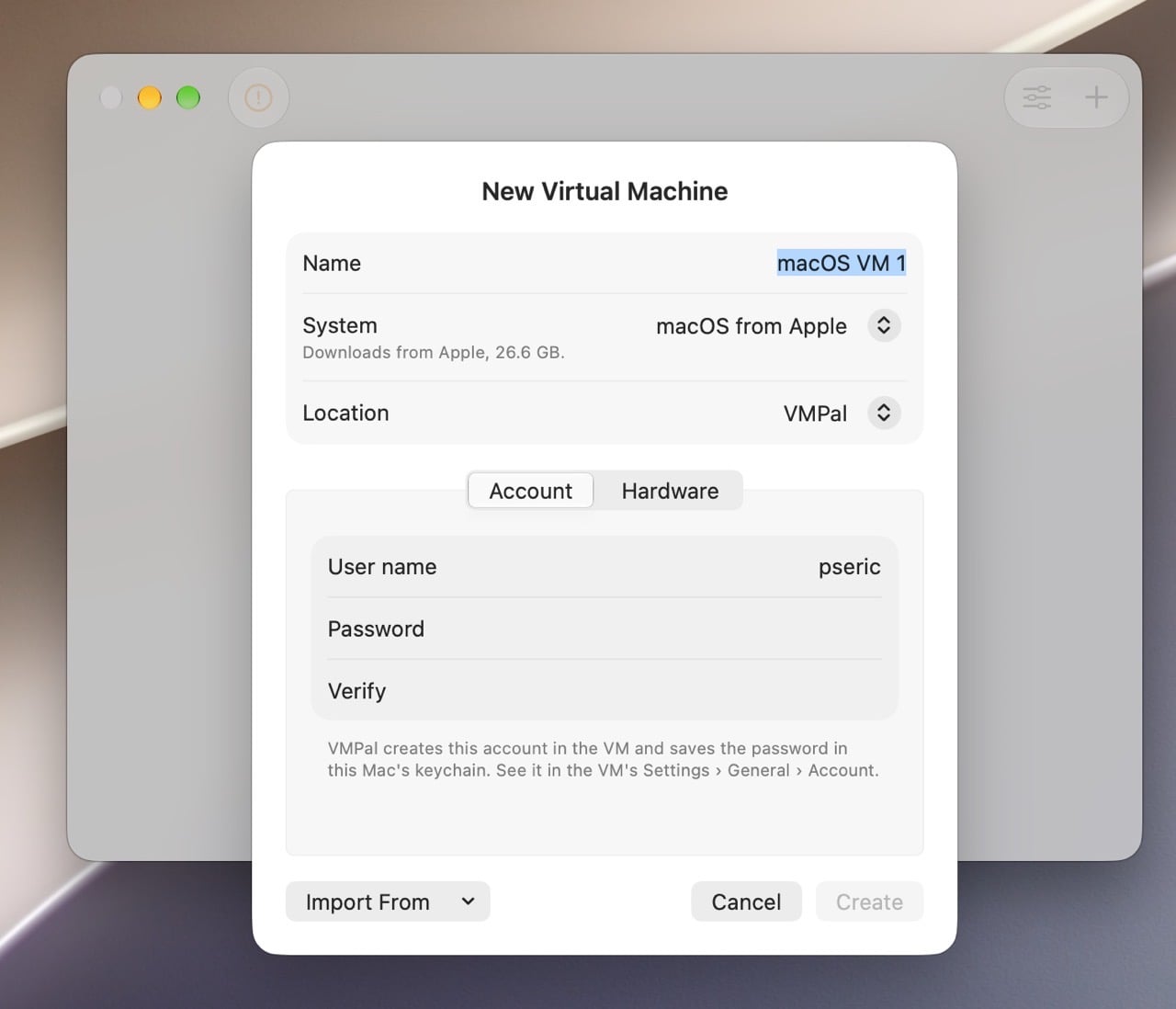
Task: Click the plus add VM icon
Action: tap(1096, 97)
